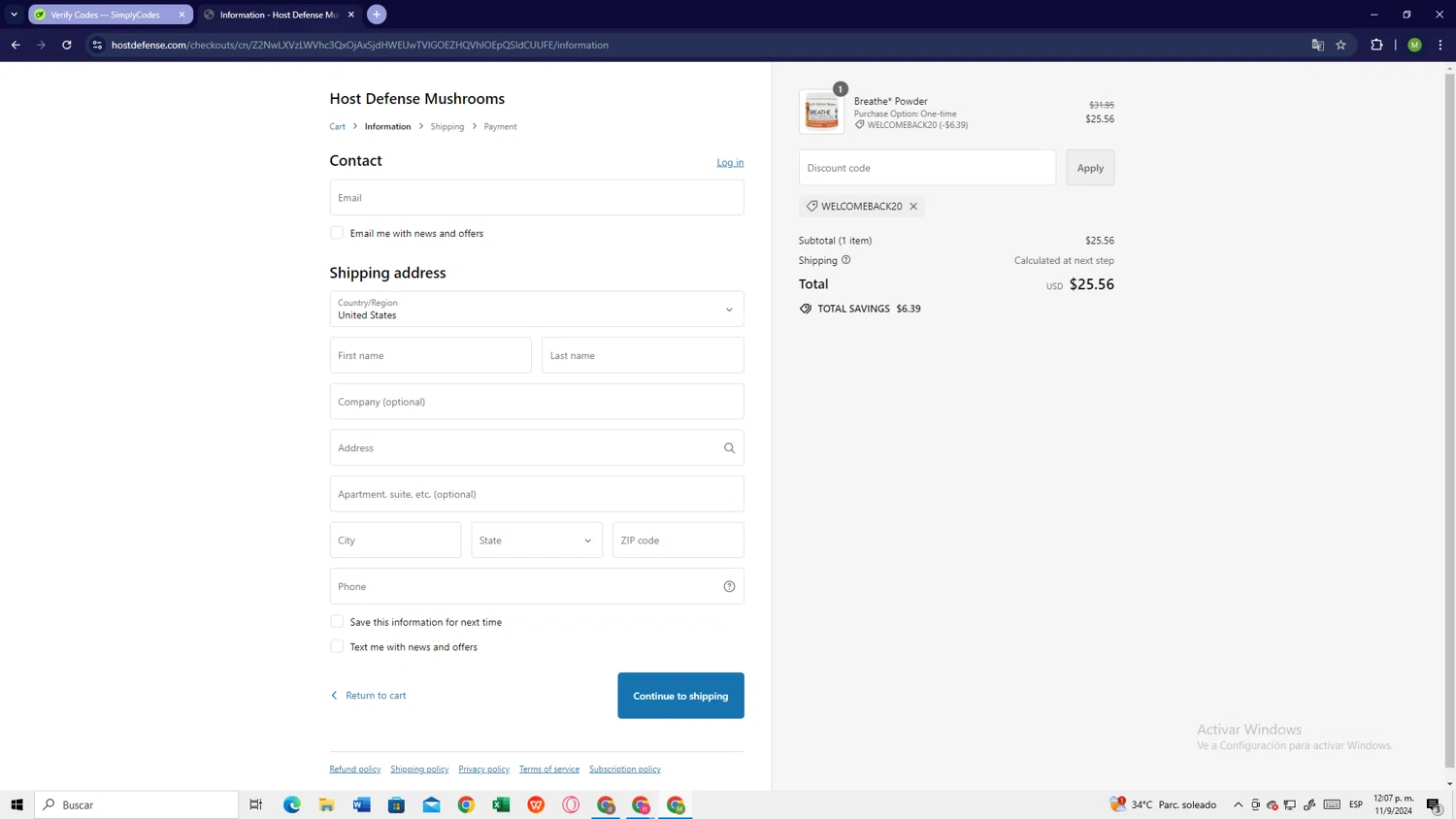Image resolution: width=1456 pixels, height=819 pixels.
Task: Open the State dropdown
Action: (537, 541)
